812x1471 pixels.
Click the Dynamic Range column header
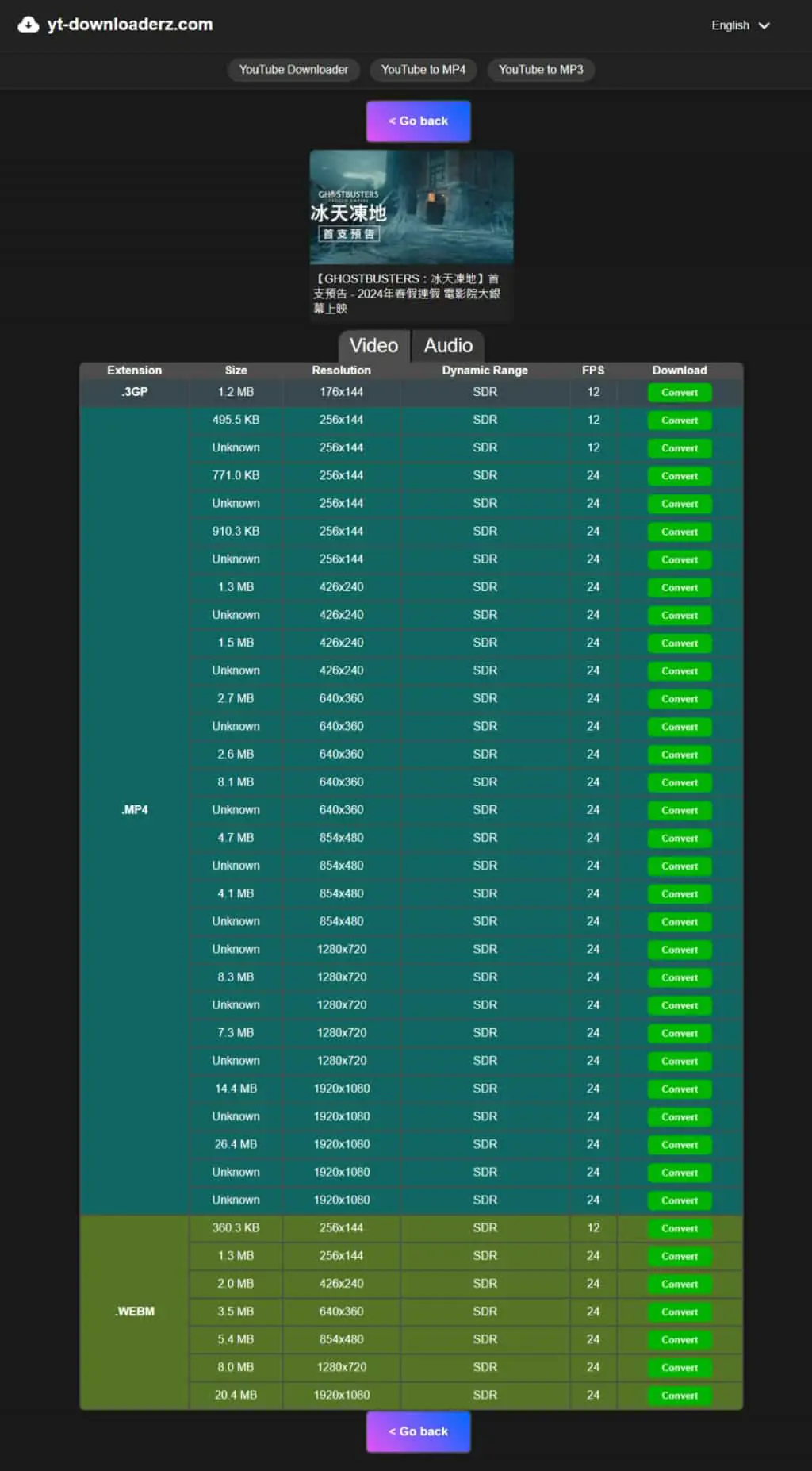pos(485,371)
